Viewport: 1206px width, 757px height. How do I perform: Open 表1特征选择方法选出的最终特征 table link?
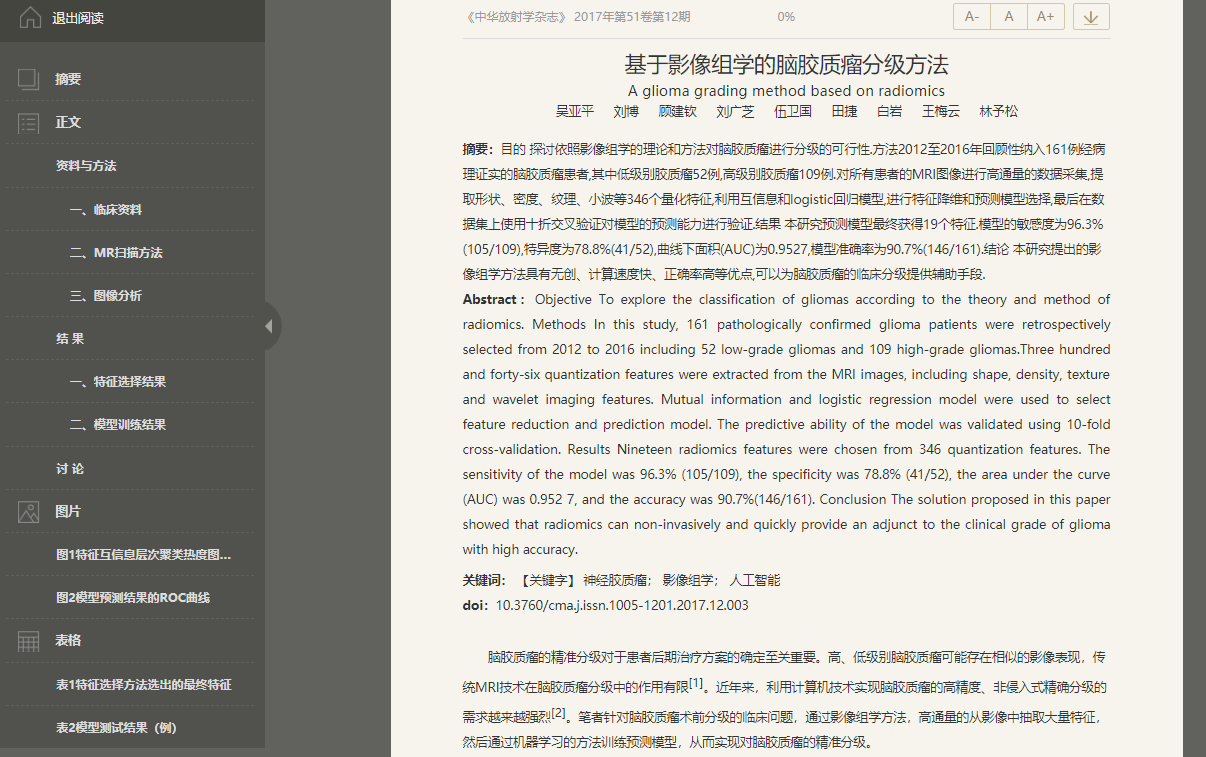coord(144,685)
